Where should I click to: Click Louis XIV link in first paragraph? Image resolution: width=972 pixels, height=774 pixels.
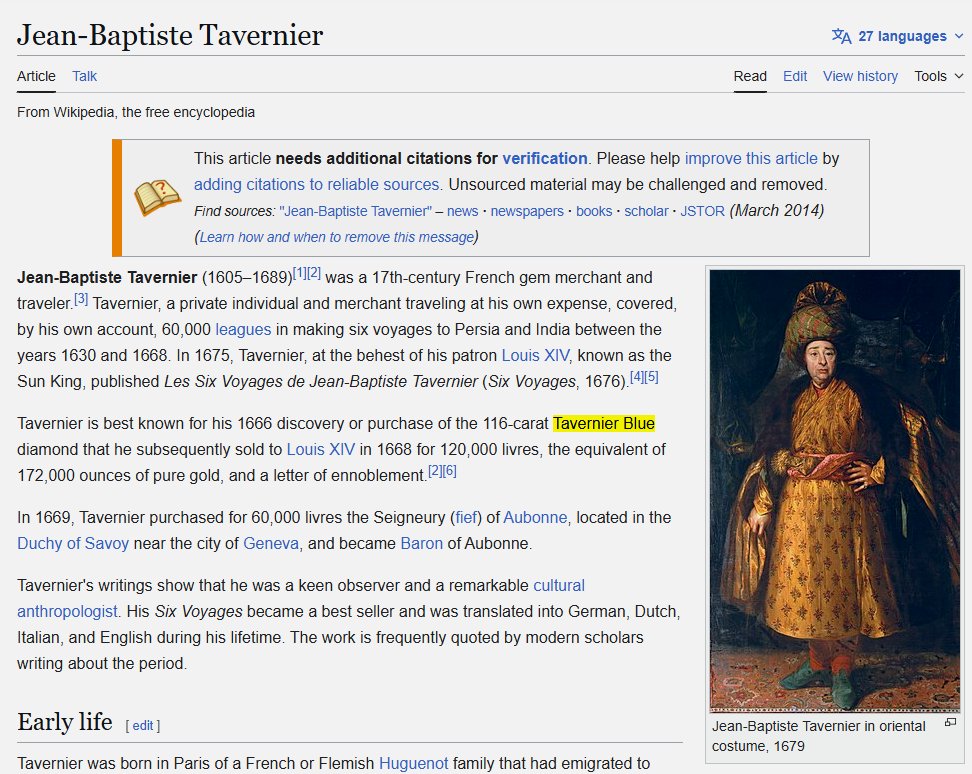(x=536, y=356)
